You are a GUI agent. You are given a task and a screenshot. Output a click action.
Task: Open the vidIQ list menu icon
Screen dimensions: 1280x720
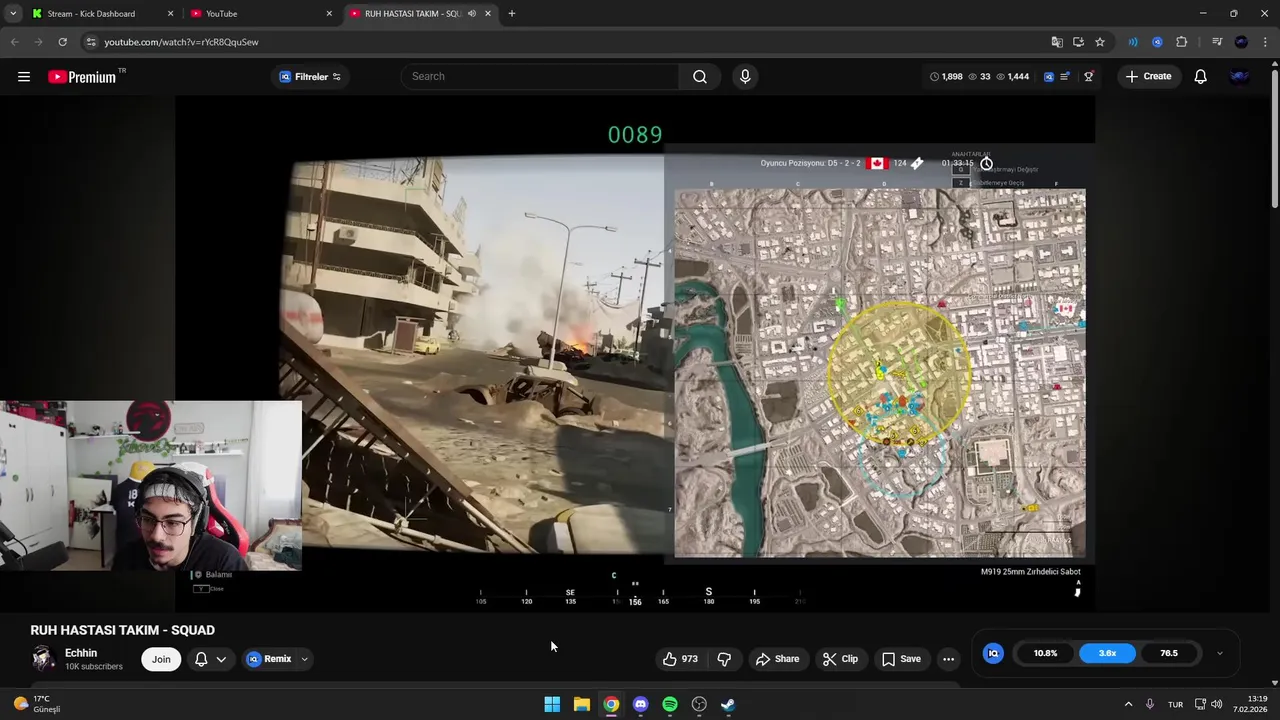click(x=1066, y=77)
